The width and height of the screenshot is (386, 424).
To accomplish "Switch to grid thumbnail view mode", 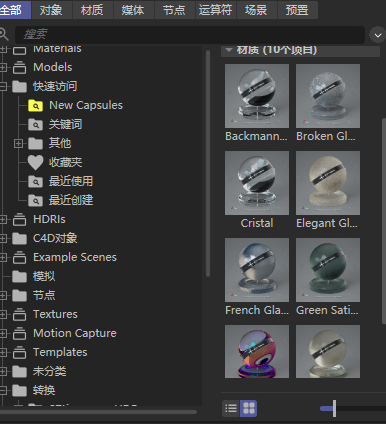I will click(249, 408).
